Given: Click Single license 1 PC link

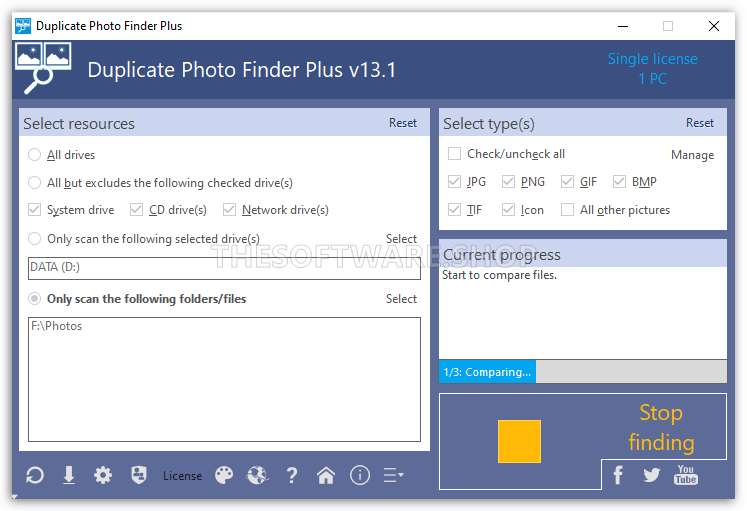Looking at the screenshot, I should tap(653, 69).
